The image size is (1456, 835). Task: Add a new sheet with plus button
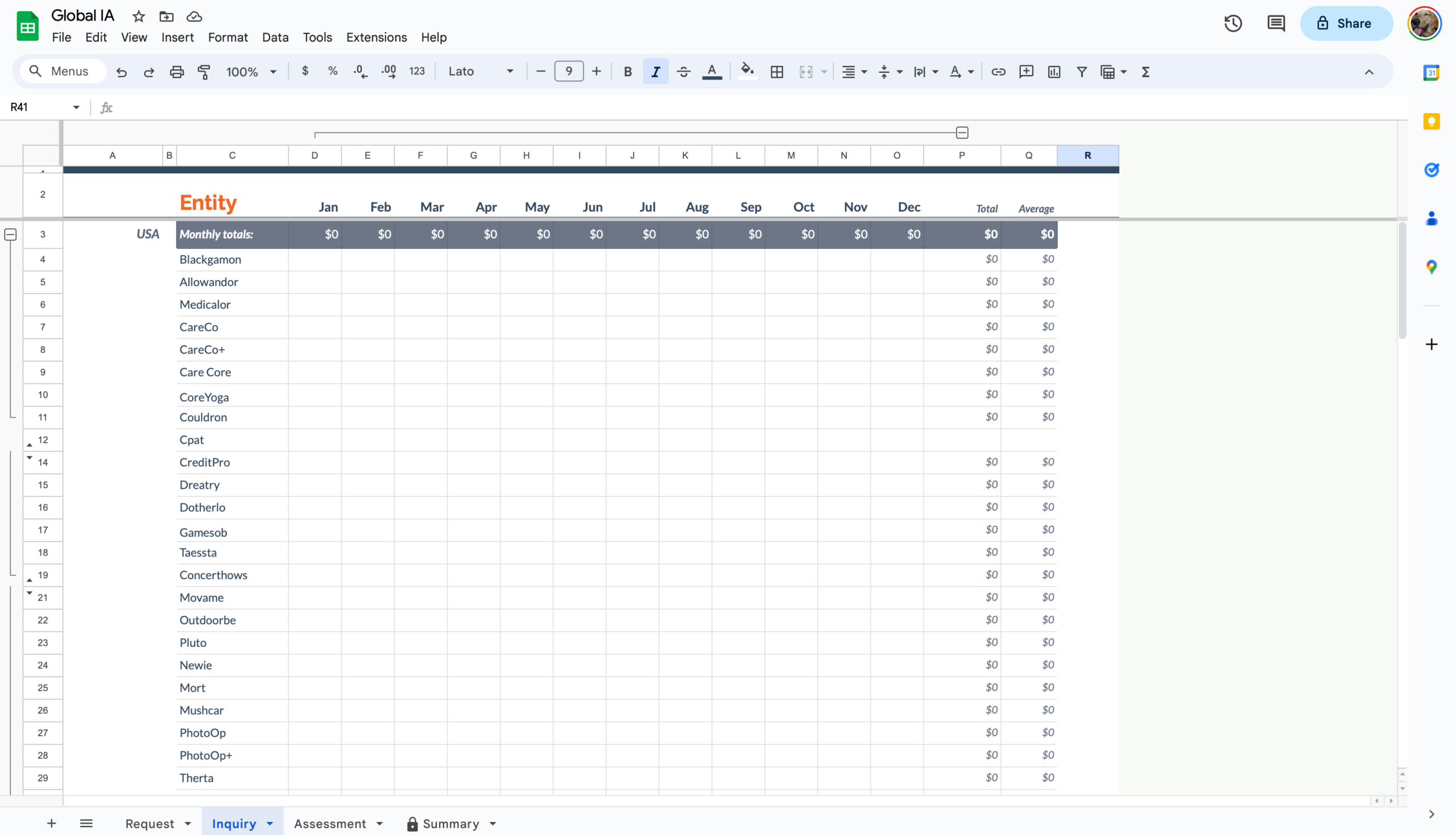(52, 824)
